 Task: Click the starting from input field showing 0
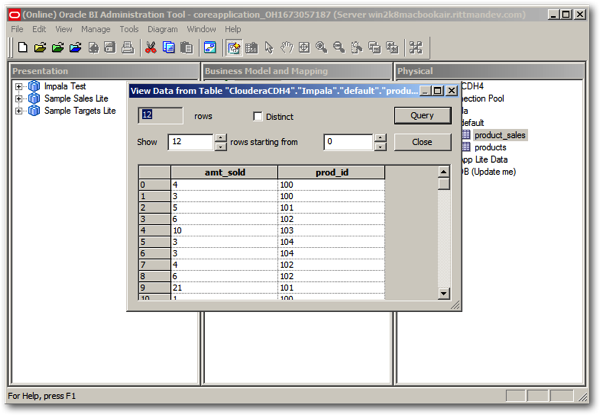tap(348, 142)
